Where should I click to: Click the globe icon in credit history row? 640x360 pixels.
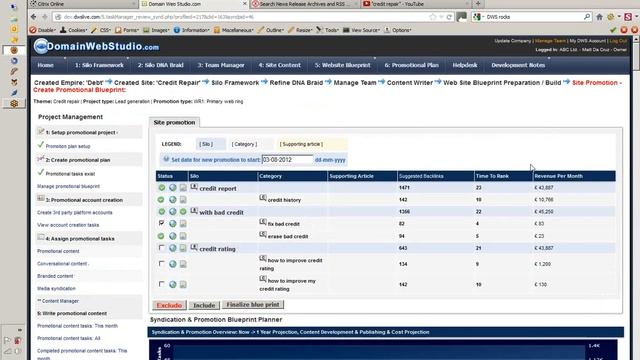[173, 200]
